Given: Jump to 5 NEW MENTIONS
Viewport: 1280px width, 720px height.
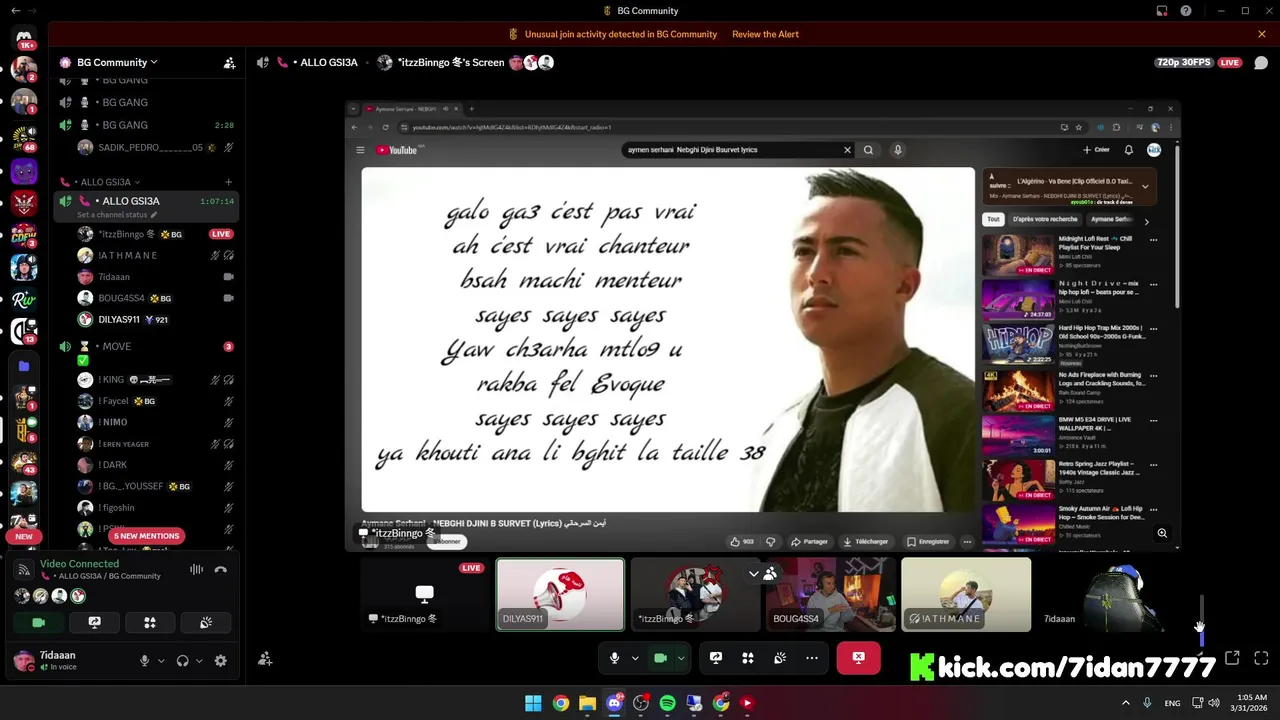Looking at the screenshot, I should coord(146,536).
